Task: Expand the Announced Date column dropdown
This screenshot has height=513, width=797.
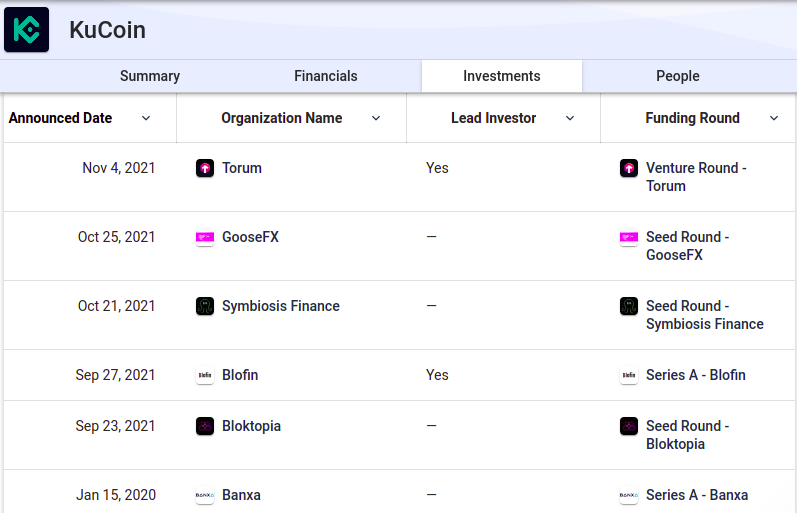Action: click(146, 118)
